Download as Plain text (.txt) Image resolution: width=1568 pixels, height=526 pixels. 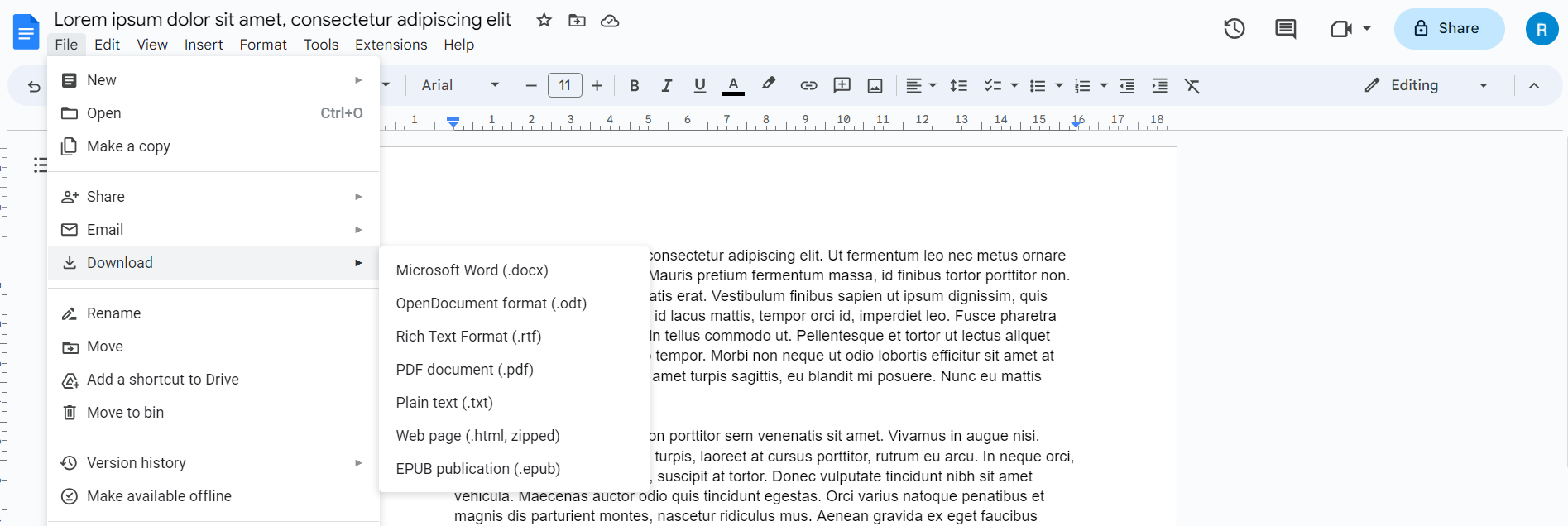click(514, 403)
